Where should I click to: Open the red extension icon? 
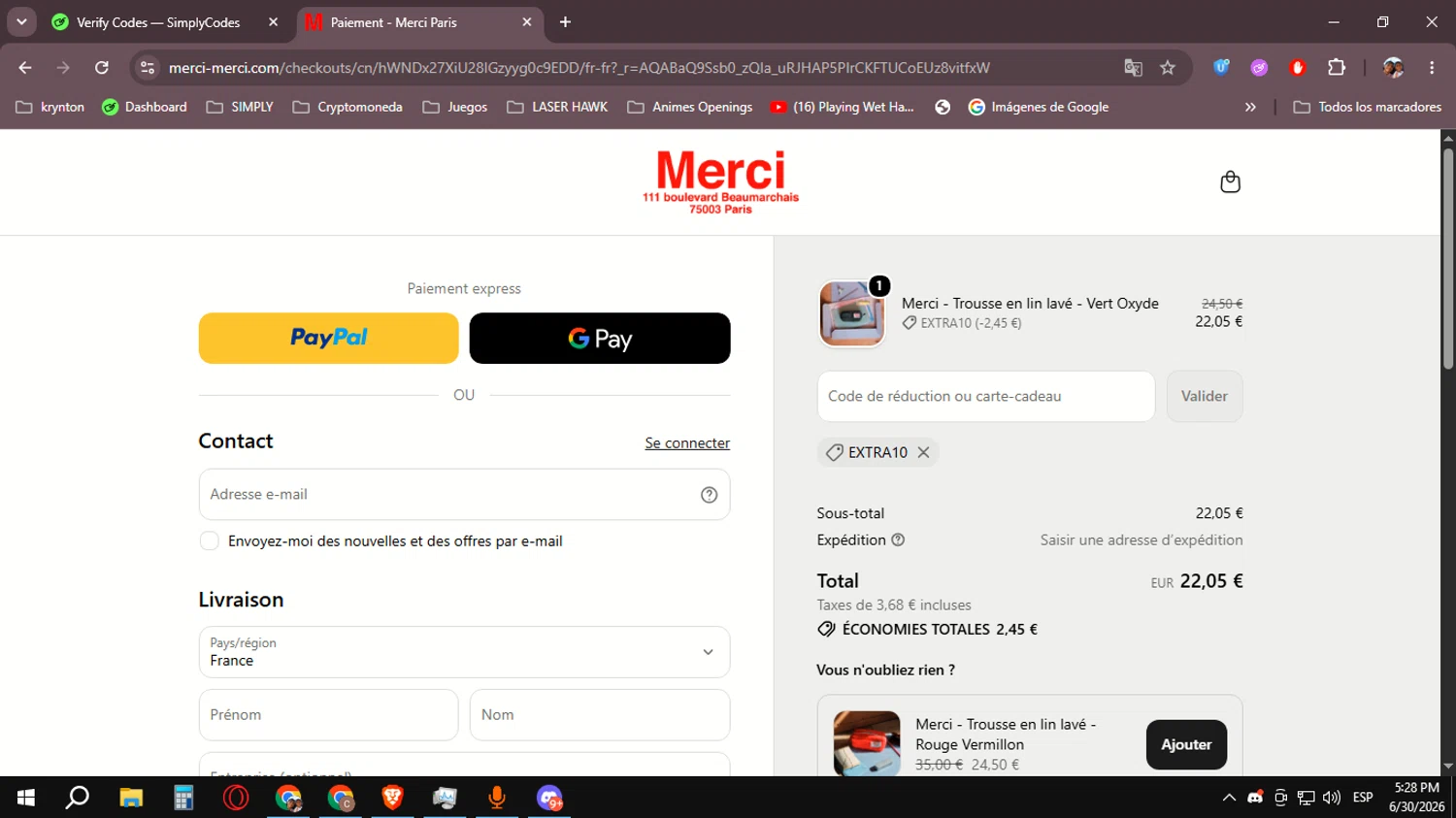tap(1298, 68)
